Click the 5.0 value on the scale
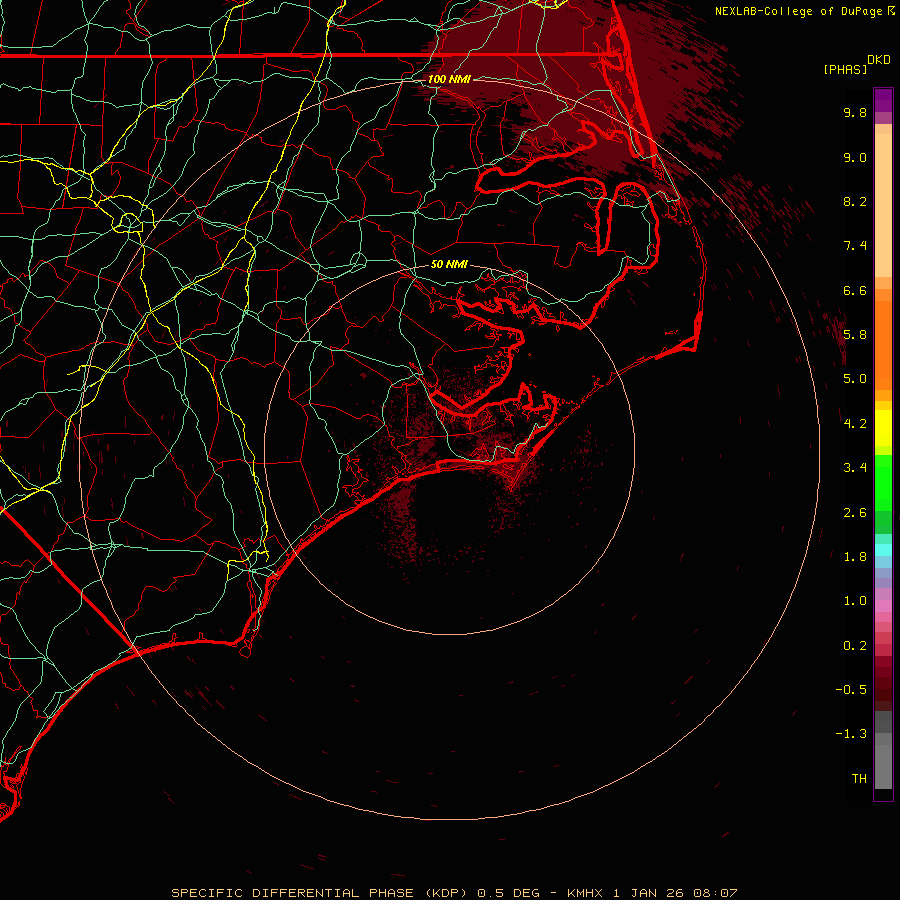Viewport: 900px width, 900px height. pyautogui.click(x=855, y=379)
